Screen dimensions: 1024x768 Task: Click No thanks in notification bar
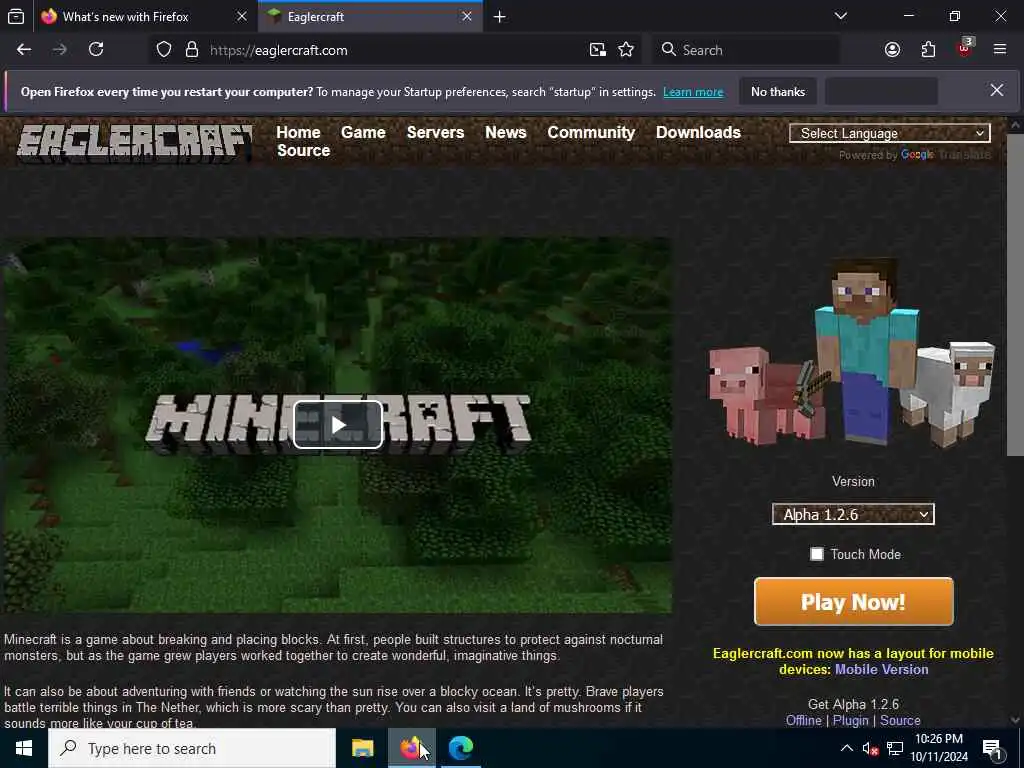point(778,91)
